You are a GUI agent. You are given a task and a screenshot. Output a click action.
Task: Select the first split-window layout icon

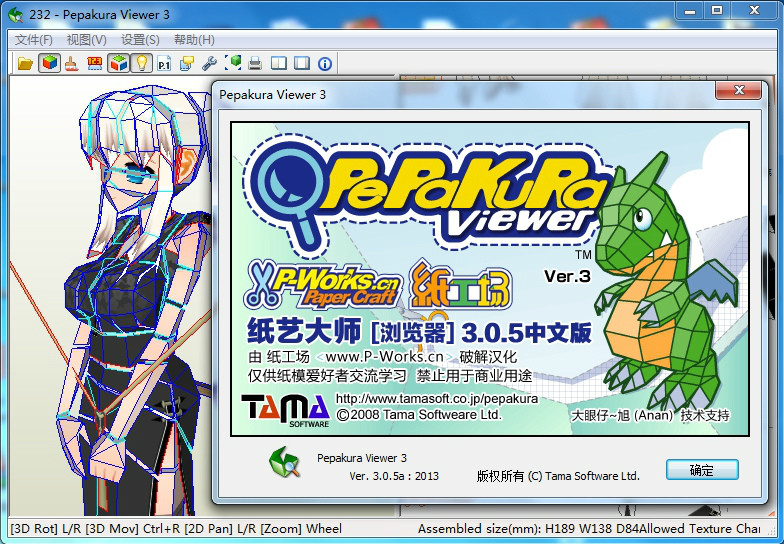[x=278, y=64]
